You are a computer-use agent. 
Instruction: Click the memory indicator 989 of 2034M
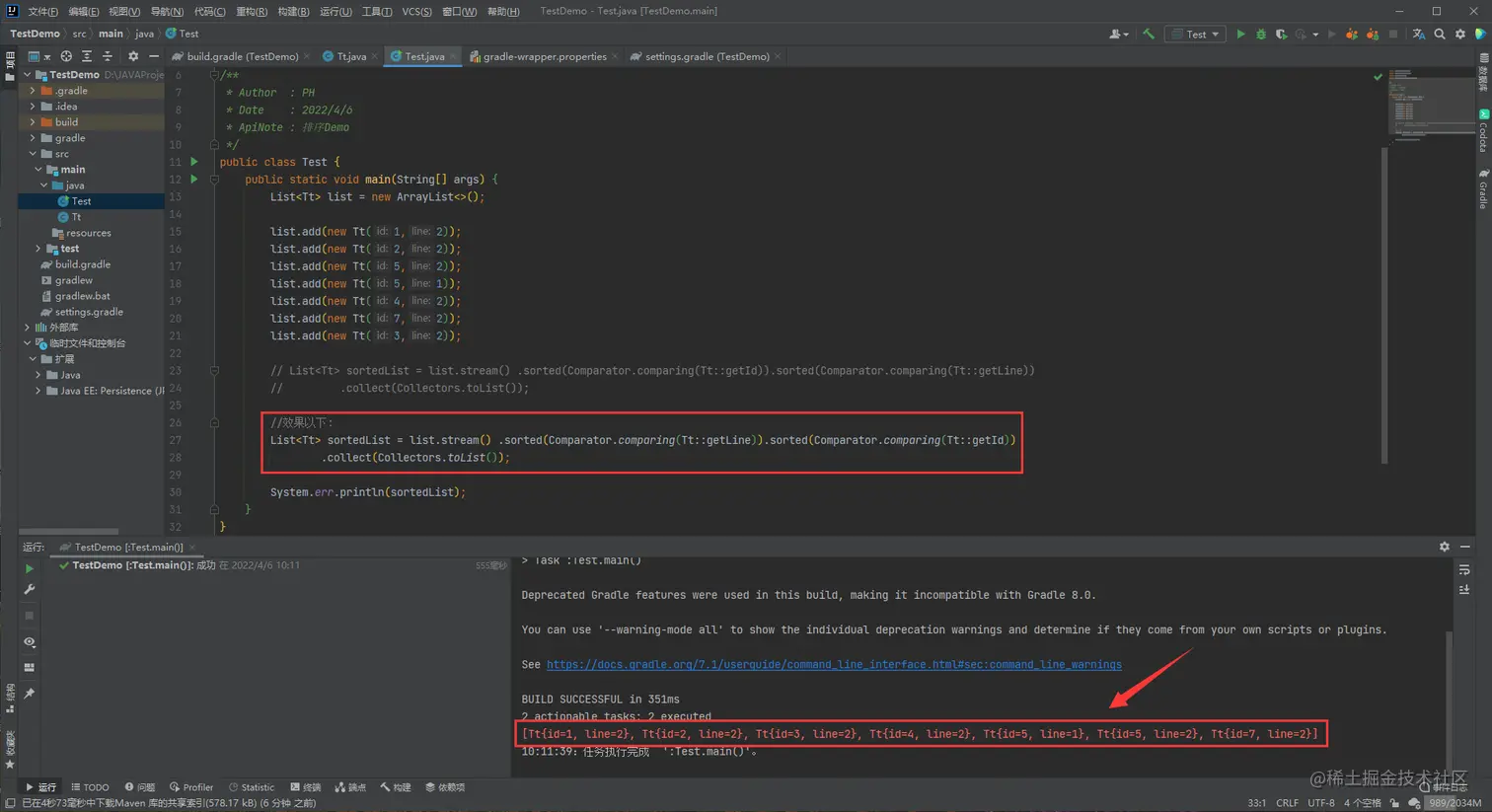1455,803
